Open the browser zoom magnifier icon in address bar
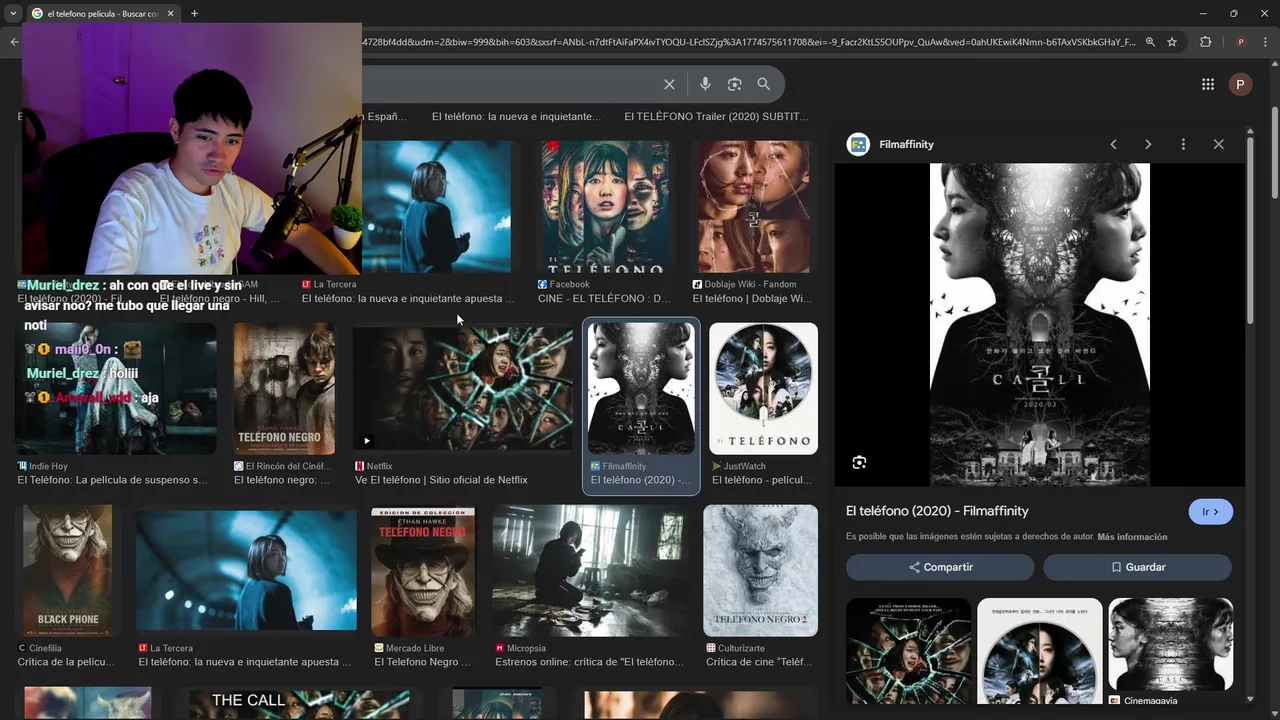 pyautogui.click(x=1150, y=42)
